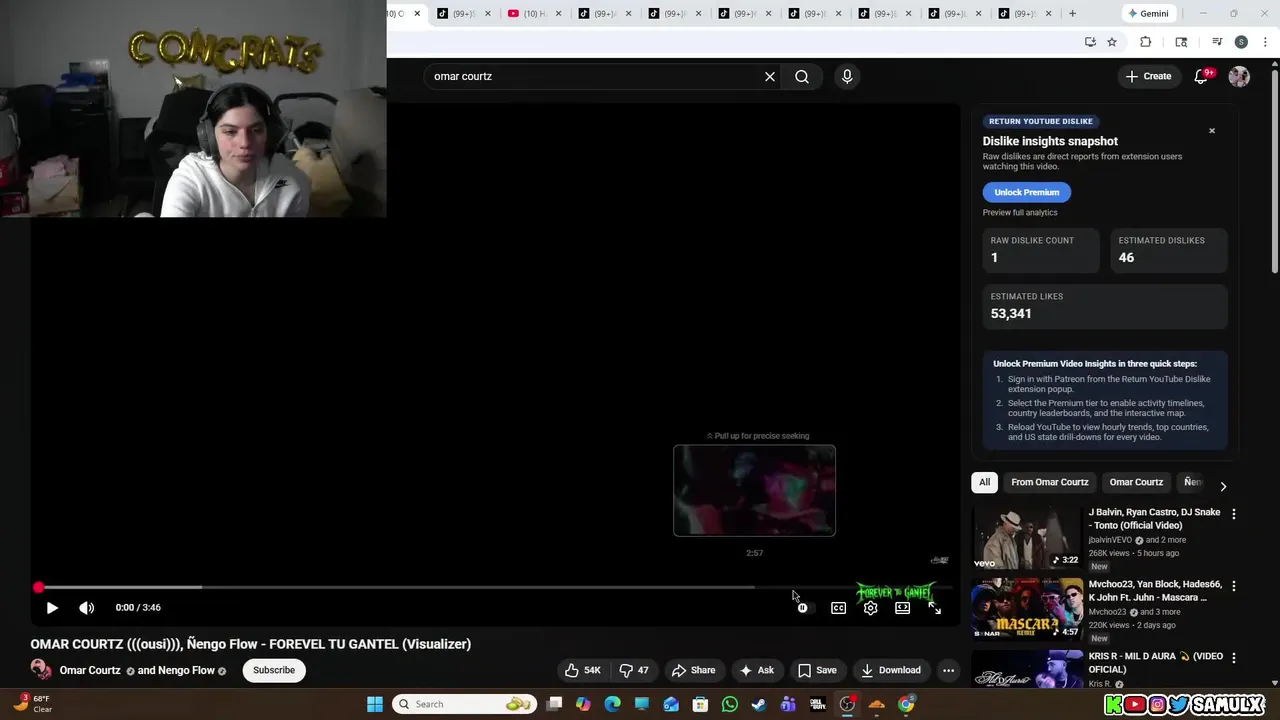This screenshot has height=720, width=1280.
Task: Select the All filter chip
Action: point(984,482)
